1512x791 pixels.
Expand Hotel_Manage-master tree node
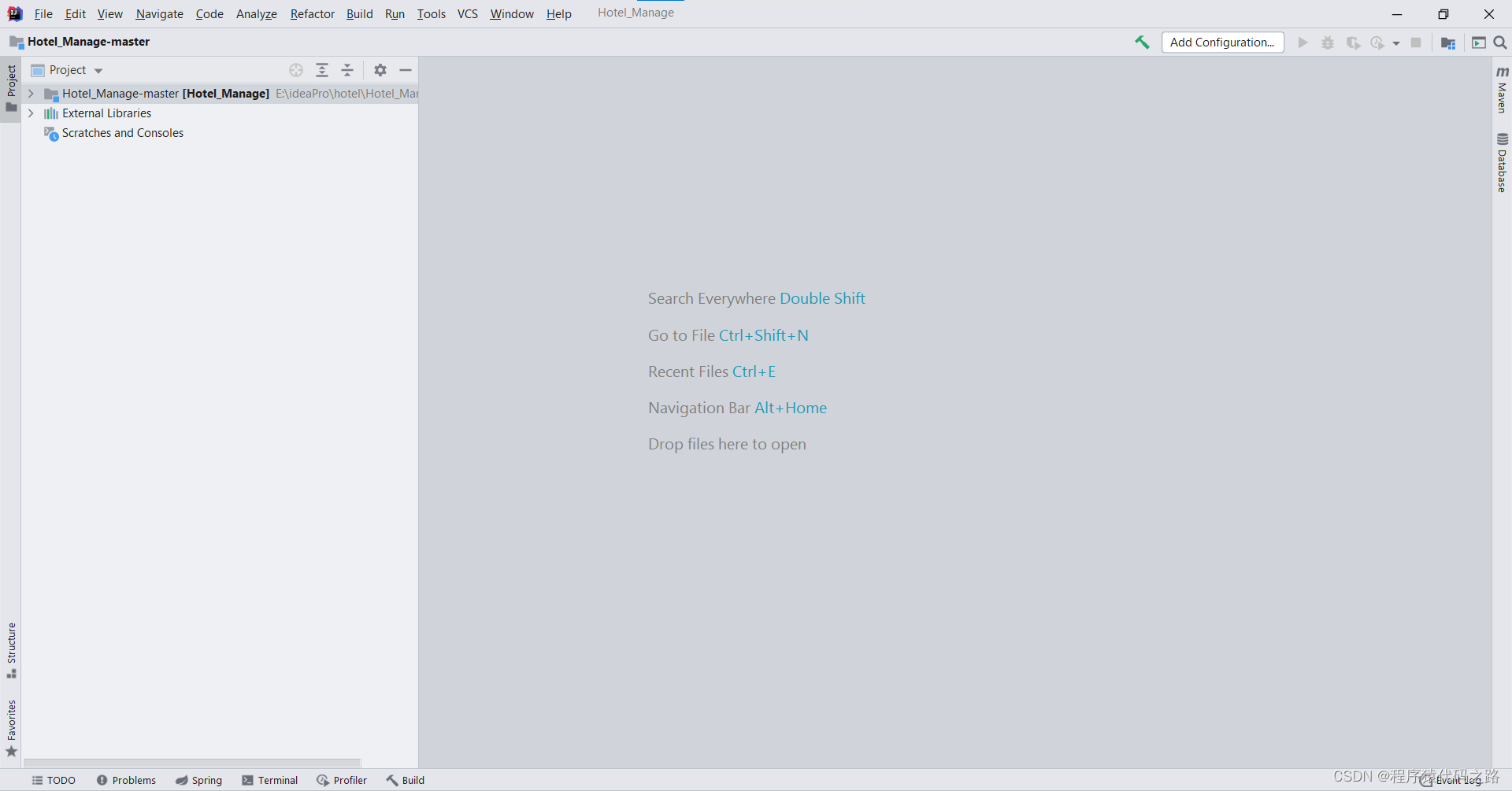click(x=31, y=94)
